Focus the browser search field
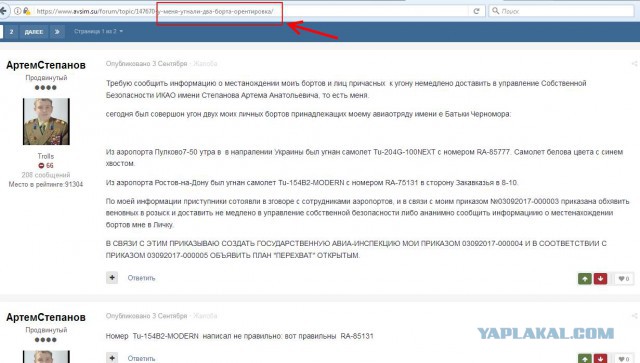The image size is (640, 363). tap(562, 11)
